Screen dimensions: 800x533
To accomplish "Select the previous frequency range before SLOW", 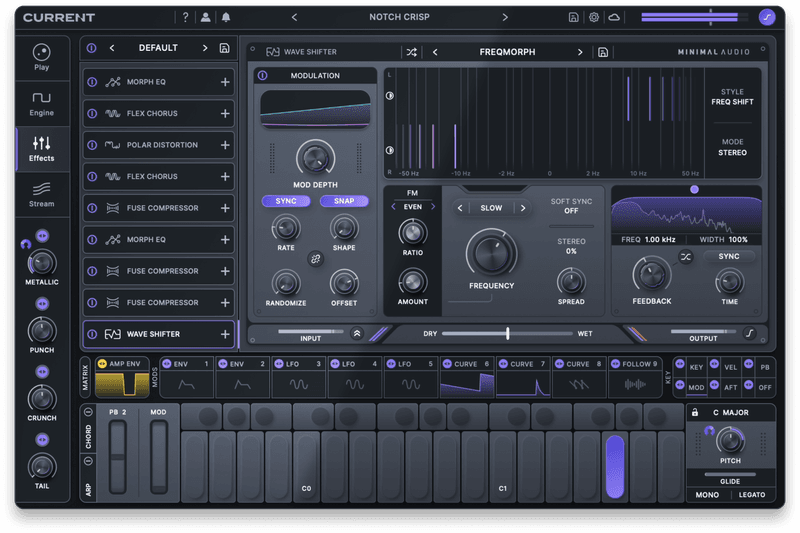I will (459, 208).
